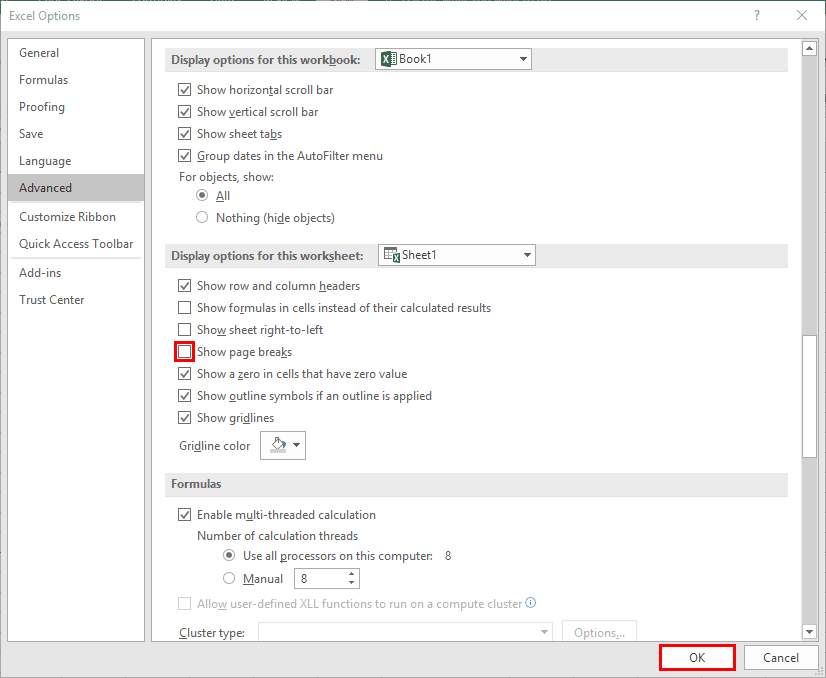The width and height of the screenshot is (826, 678).
Task: Open the Sheet1 worksheet dropdown
Action: tap(457, 255)
